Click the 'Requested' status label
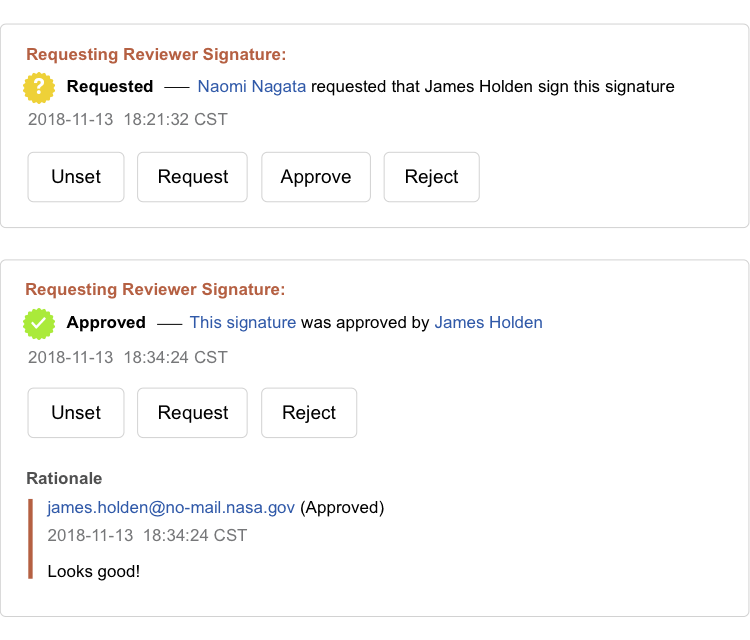Viewport: 750px width, 640px height. coord(110,87)
